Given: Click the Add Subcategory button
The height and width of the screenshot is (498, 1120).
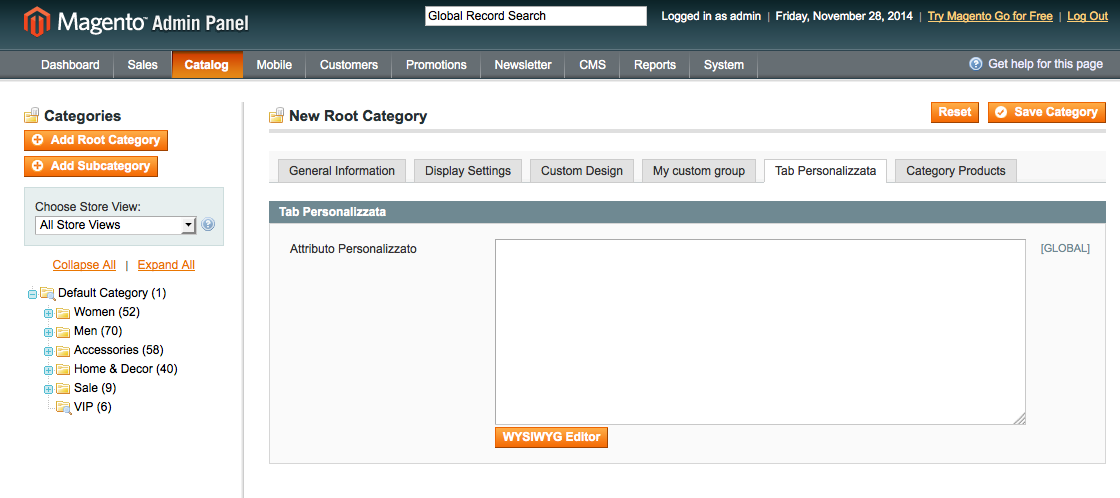Looking at the screenshot, I should click(x=91, y=166).
